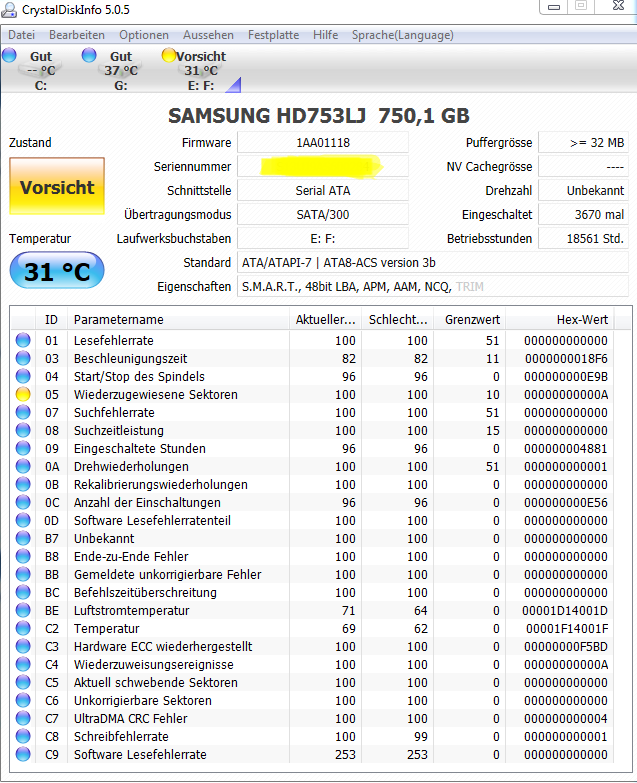Click status orb for C2 Temperatur row
This screenshot has height=783, width=637.
click(x=23, y=628)
